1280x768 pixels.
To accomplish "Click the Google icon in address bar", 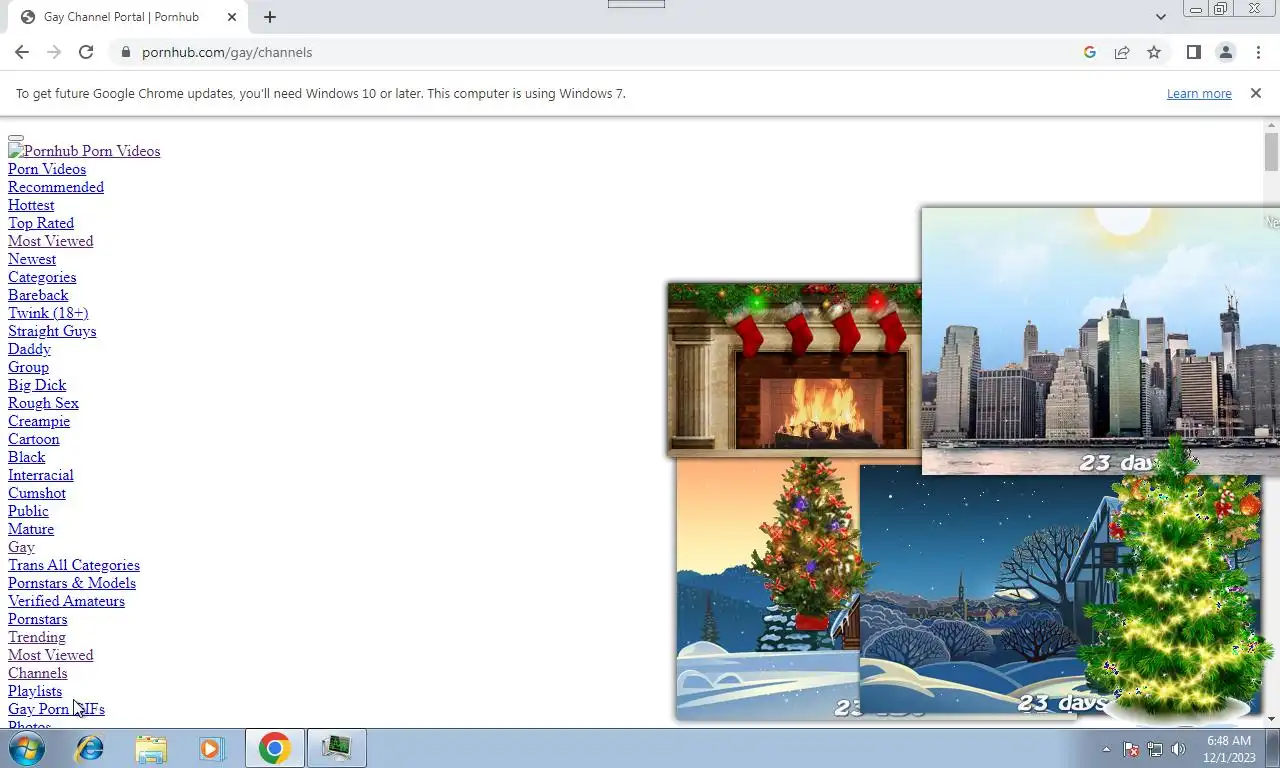I will pyautogui.click(x=1090, y=52).
